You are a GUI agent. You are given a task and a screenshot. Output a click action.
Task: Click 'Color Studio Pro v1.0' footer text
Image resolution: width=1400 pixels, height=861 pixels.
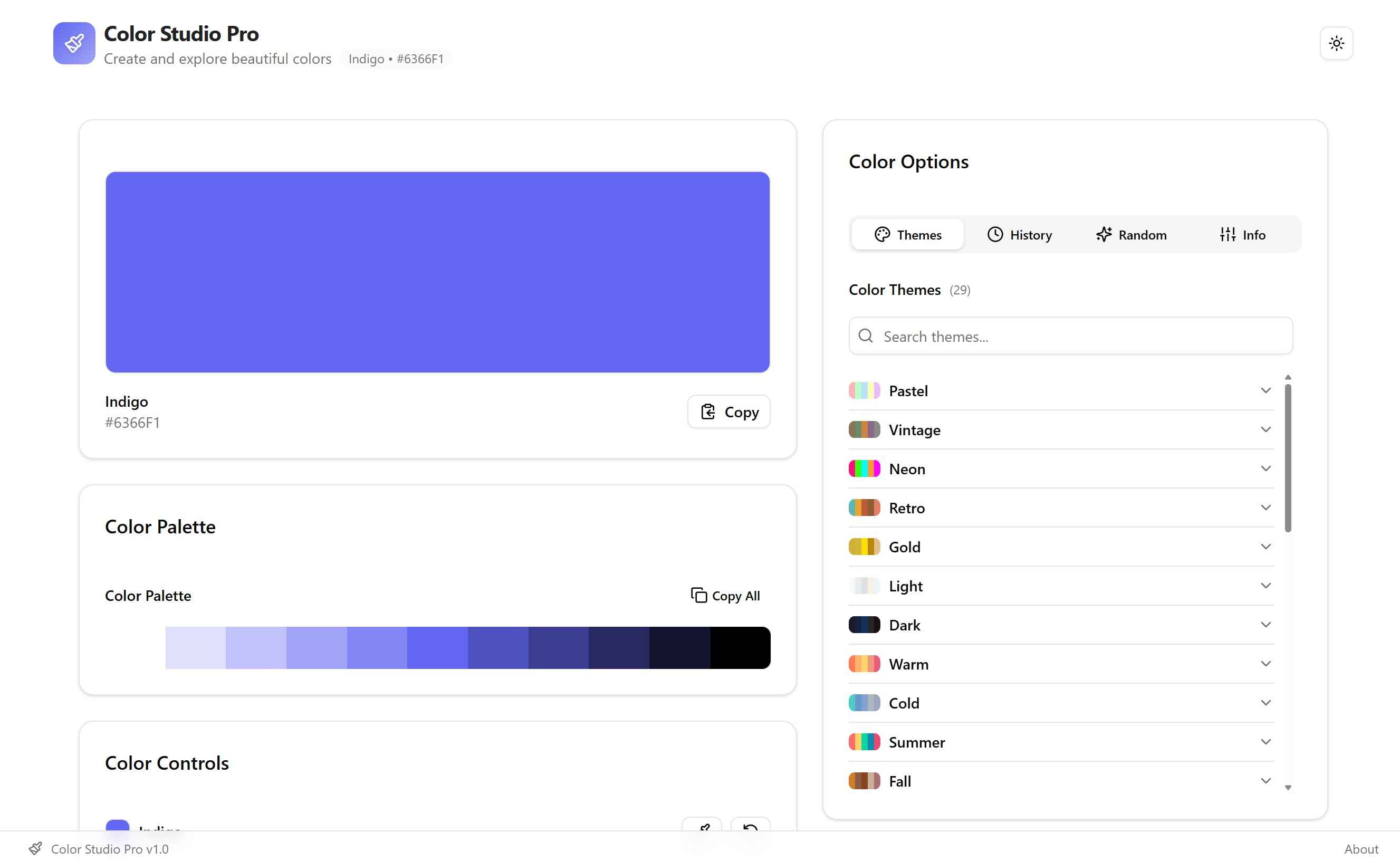coord(110,848)
